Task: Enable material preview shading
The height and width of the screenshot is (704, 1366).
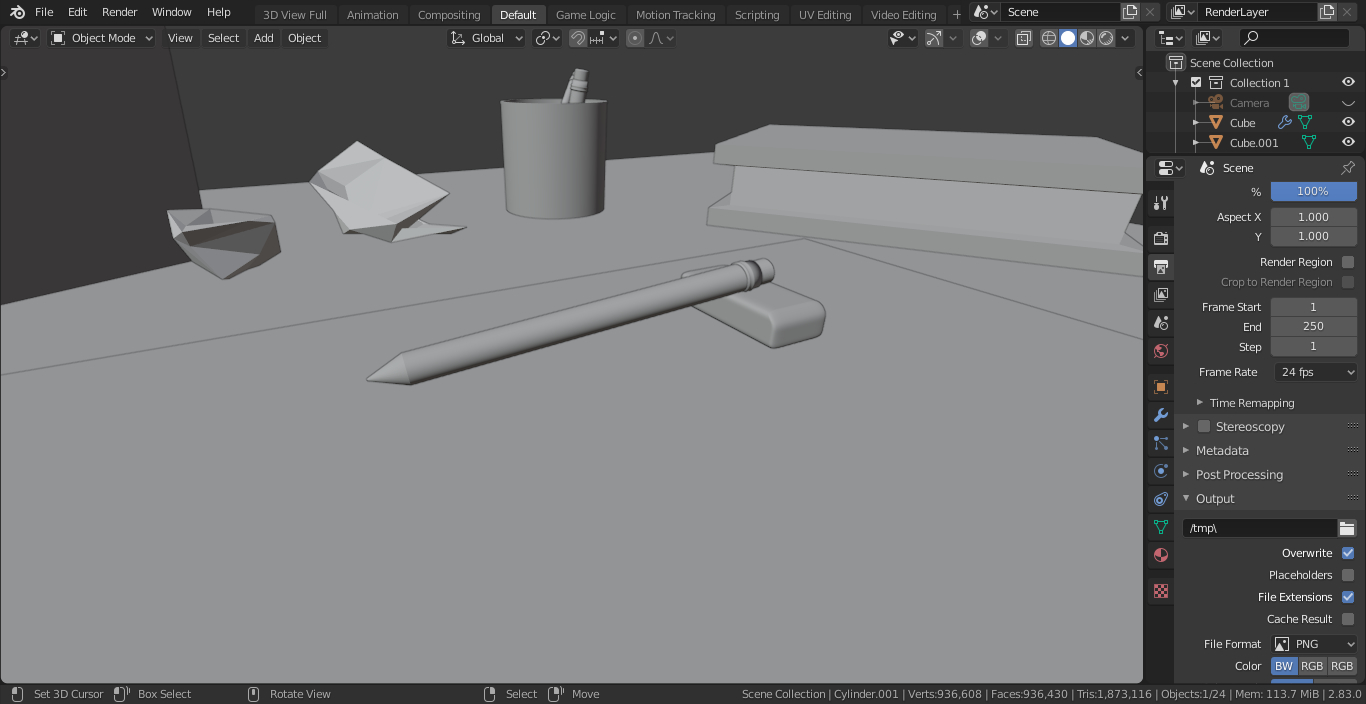Action: pyautogui.click(x=1086, y=38)
